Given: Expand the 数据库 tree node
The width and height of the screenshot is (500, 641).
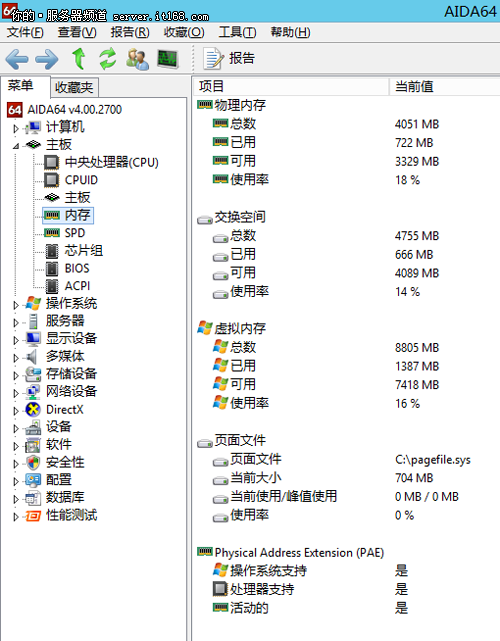Looking at the screenshot, I should [16, 499].
